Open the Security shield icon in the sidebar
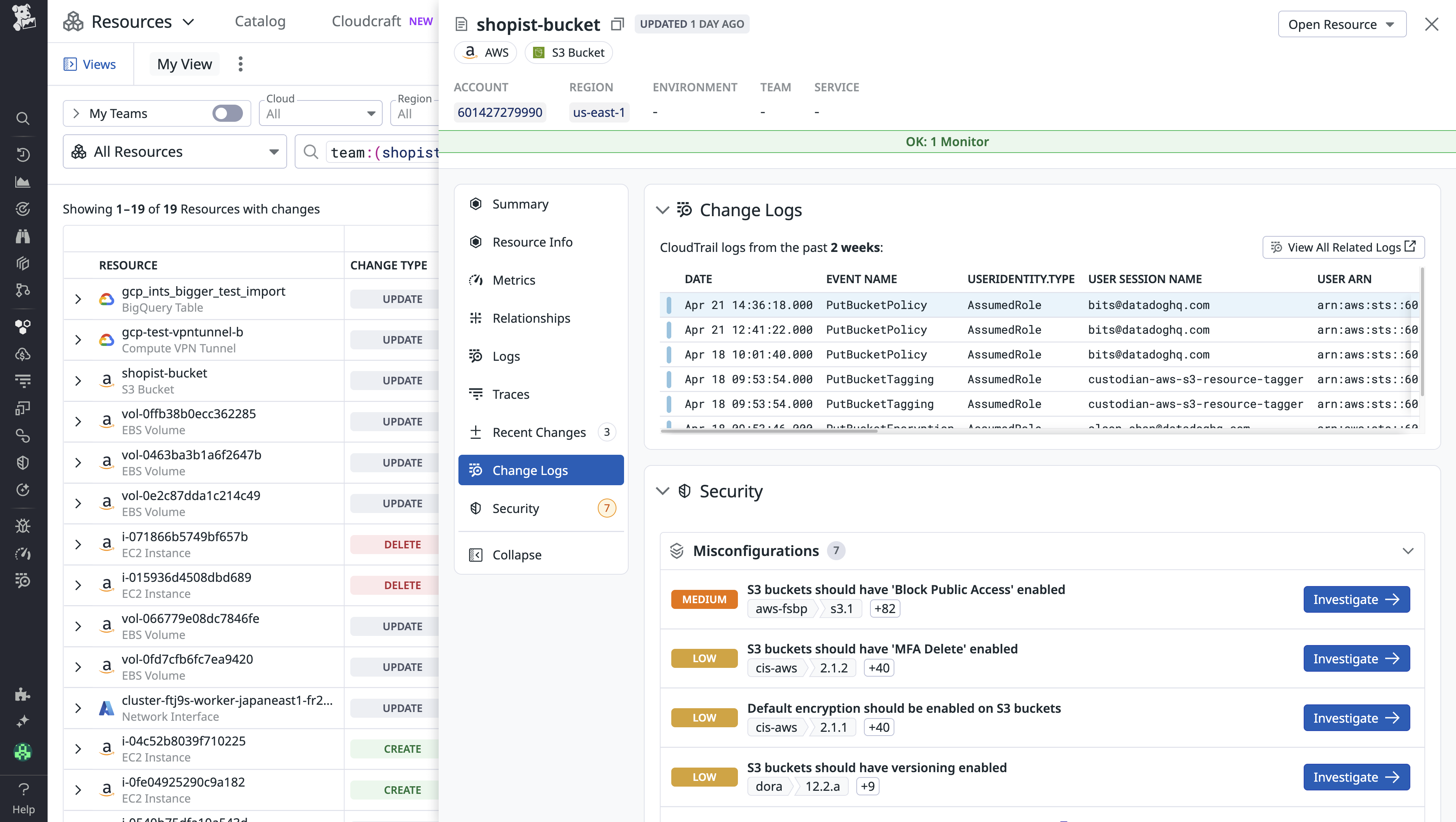The width and height of the screenshot is (1456, 822). [22, 462]
